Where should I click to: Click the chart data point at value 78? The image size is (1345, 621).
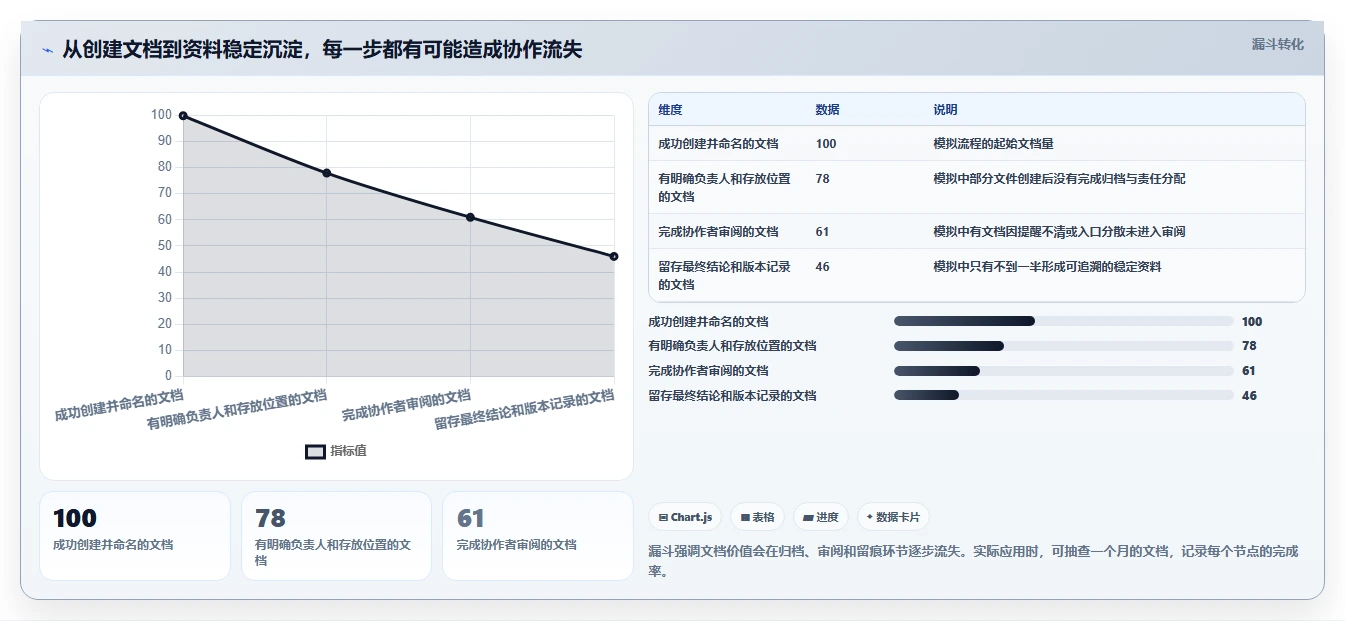click(327, 173)
